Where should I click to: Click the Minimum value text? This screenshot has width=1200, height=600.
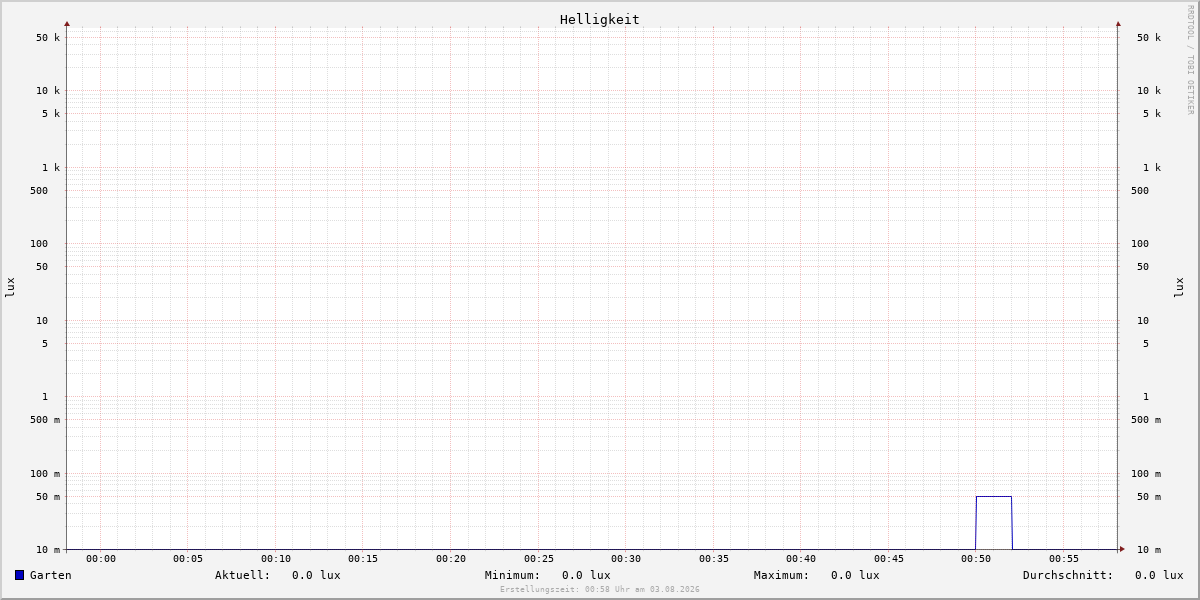pyautogui.click(x=586, y=575)
